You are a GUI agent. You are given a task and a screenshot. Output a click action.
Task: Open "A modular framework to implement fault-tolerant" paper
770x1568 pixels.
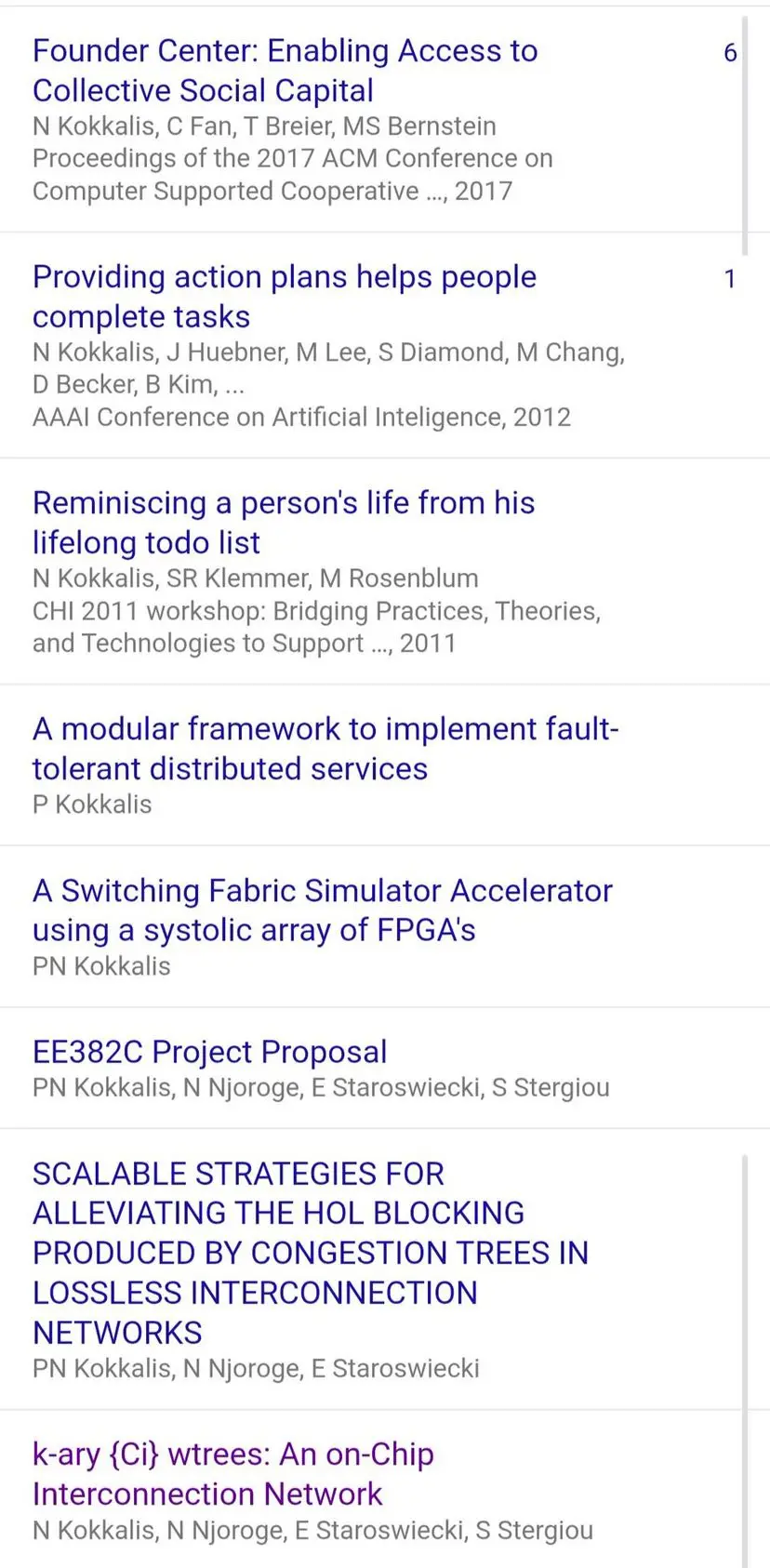click(325, 749)
